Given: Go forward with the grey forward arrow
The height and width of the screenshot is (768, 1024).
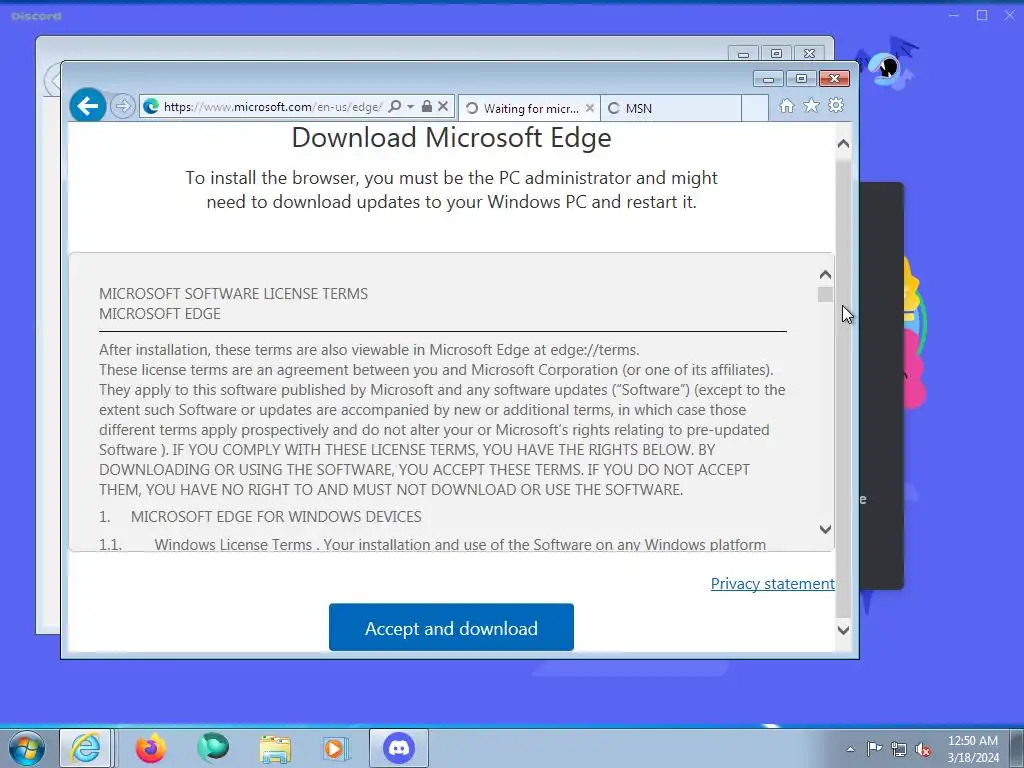Looking at the screenshot, I should [122, 106].
